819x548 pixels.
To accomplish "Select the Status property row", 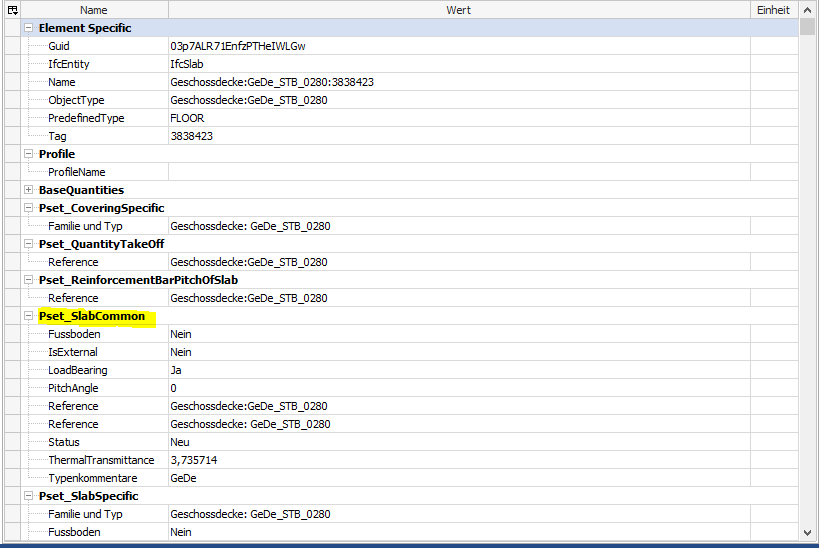I will (410, 442).
